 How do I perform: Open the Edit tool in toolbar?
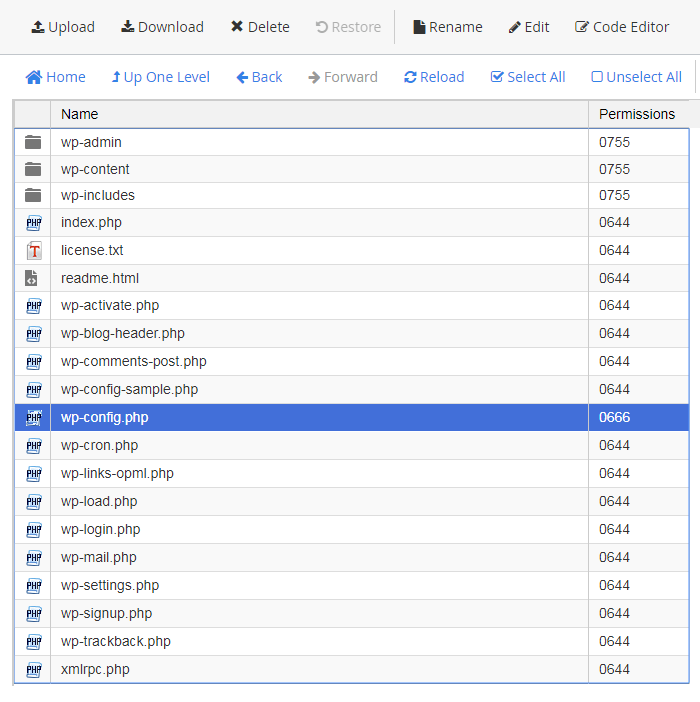click(529, 27)
